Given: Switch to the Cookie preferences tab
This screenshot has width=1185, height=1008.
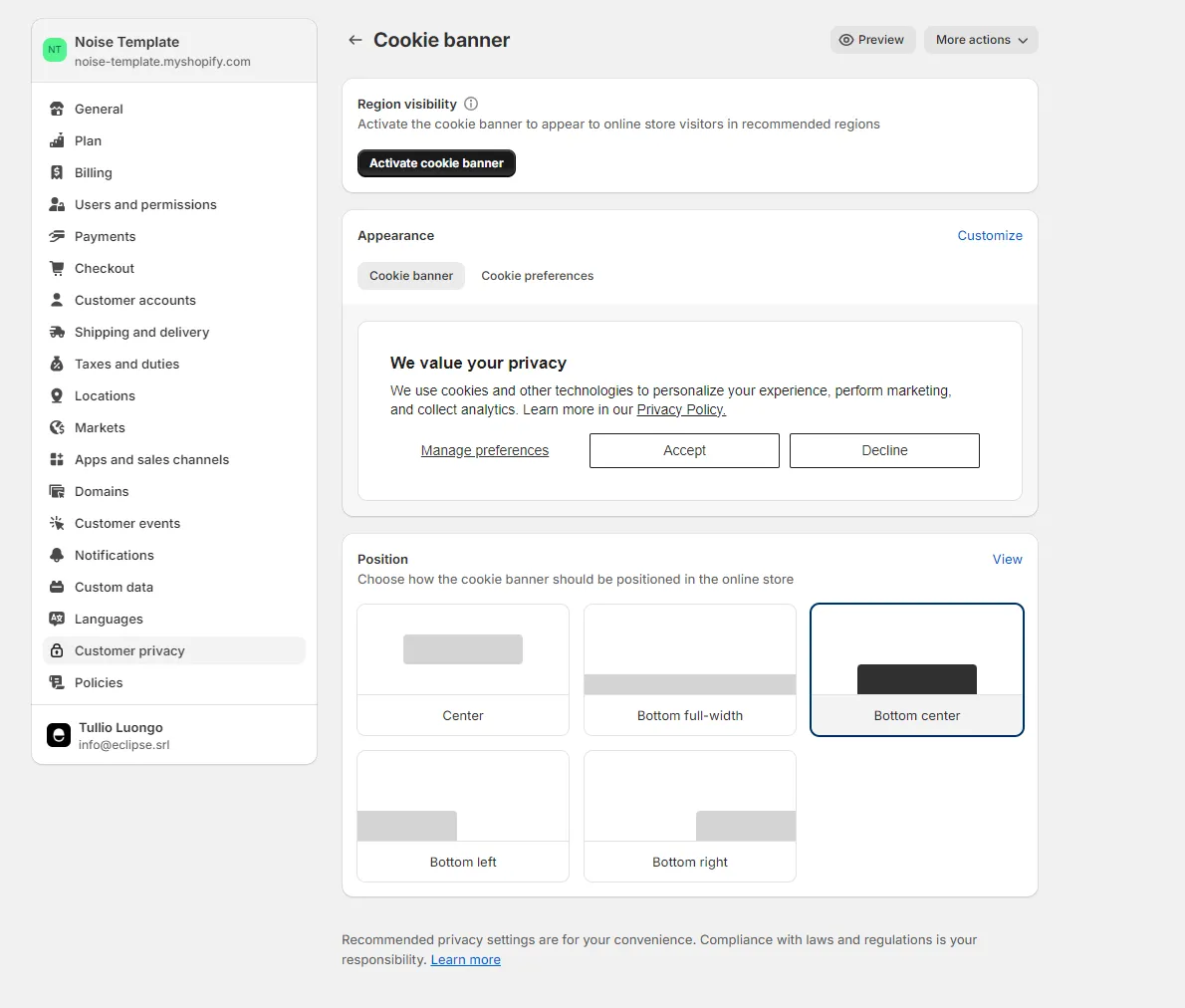Looking at the screenshot, I should click(x=537, y=275).
